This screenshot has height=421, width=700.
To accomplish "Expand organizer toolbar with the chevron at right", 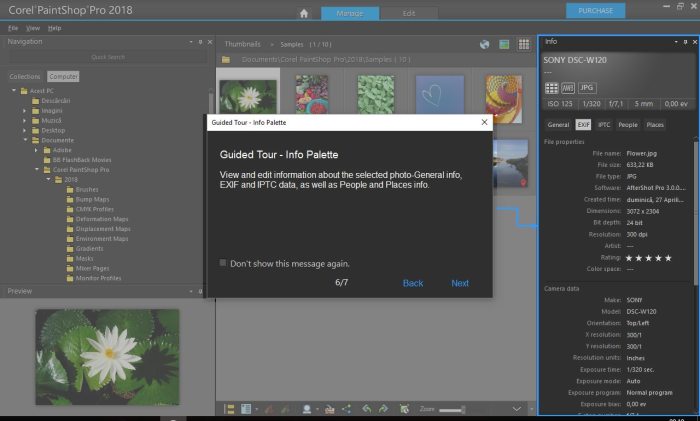I will pos(517,409).
